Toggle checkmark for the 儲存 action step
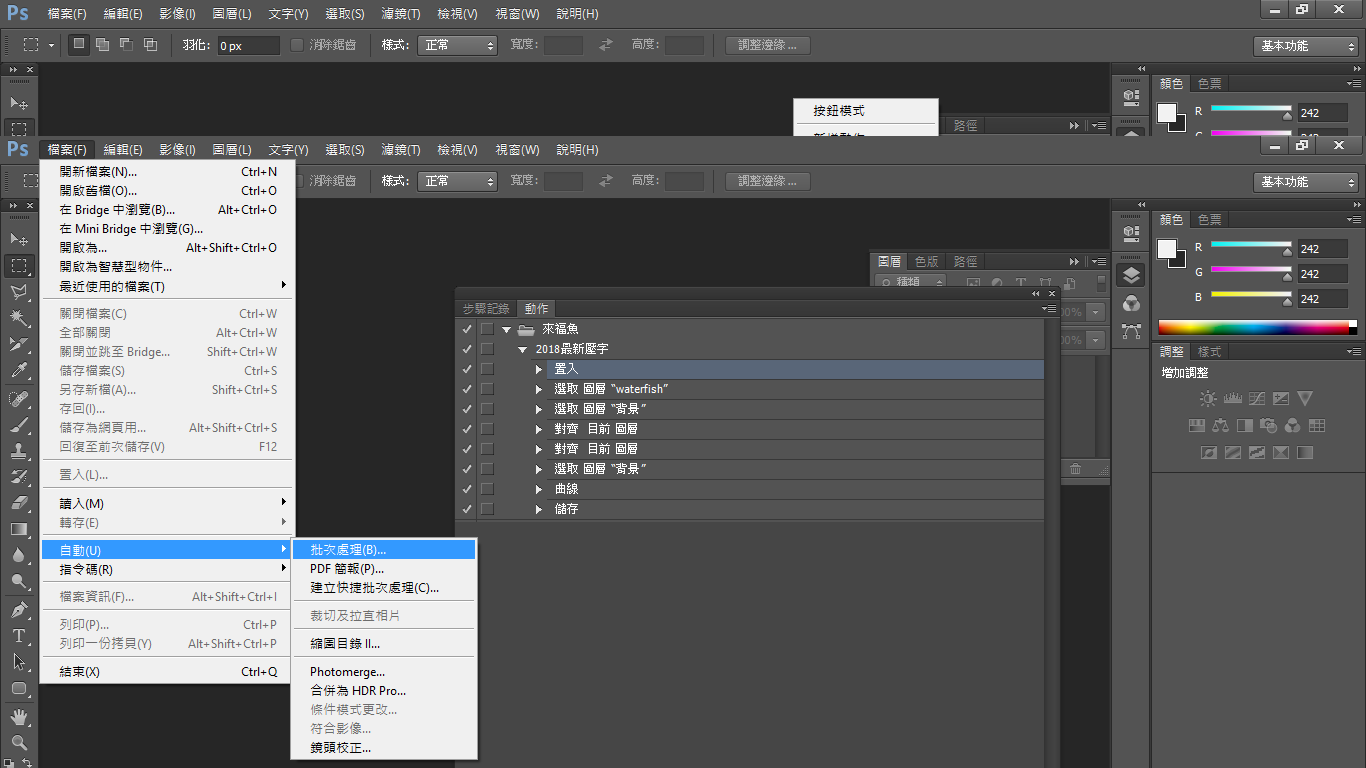The image size is (1366, 768). coord(466,509)
